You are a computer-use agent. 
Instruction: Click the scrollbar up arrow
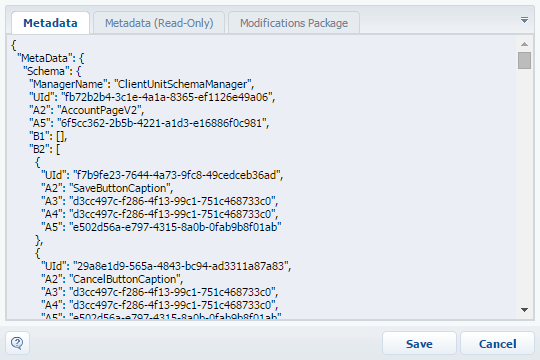pyautogui.click(x=524, y=44)
